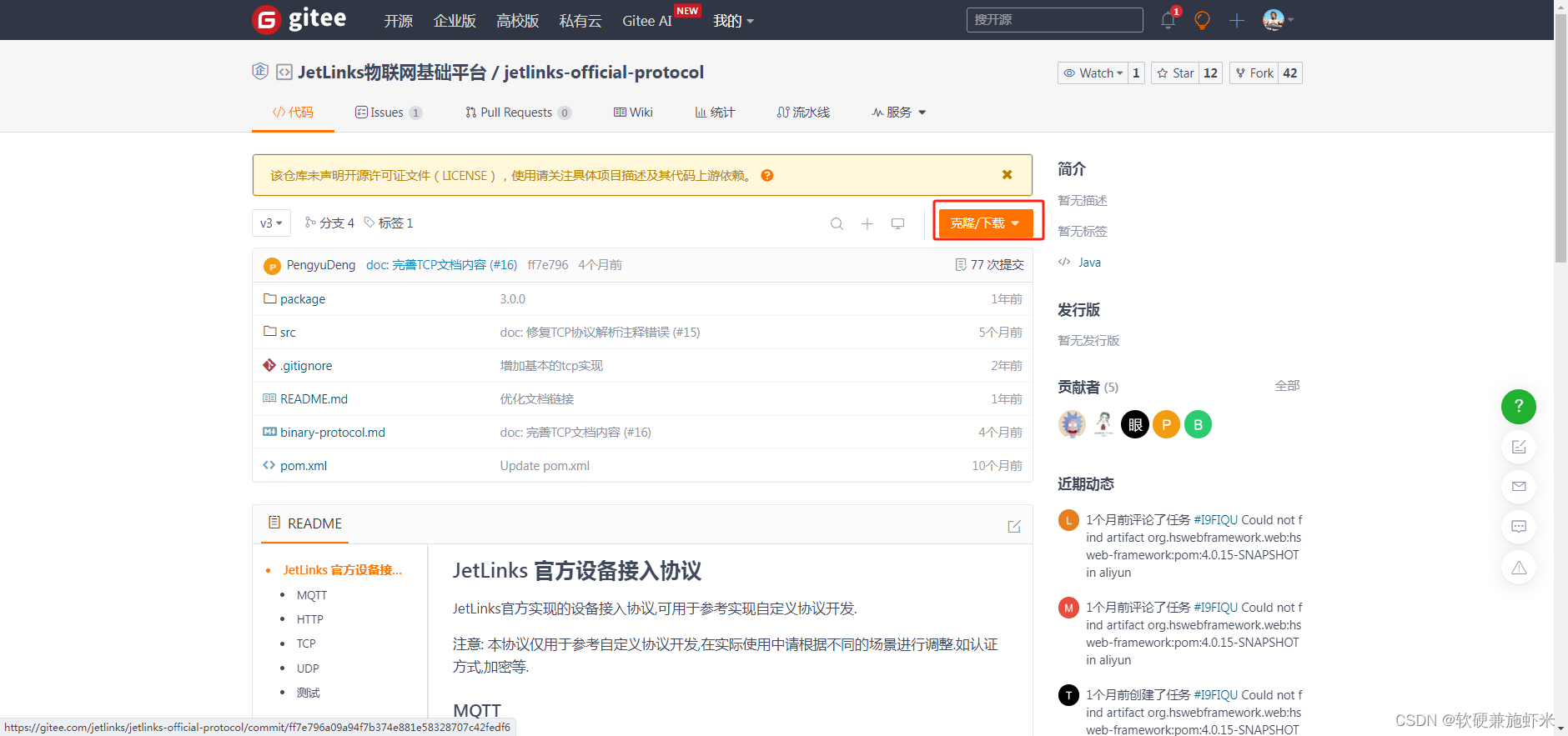Screen dimensions: 1568x736
Task: Switch to the Issues tab
Action: pyautogui.click(x=389, y=113)
